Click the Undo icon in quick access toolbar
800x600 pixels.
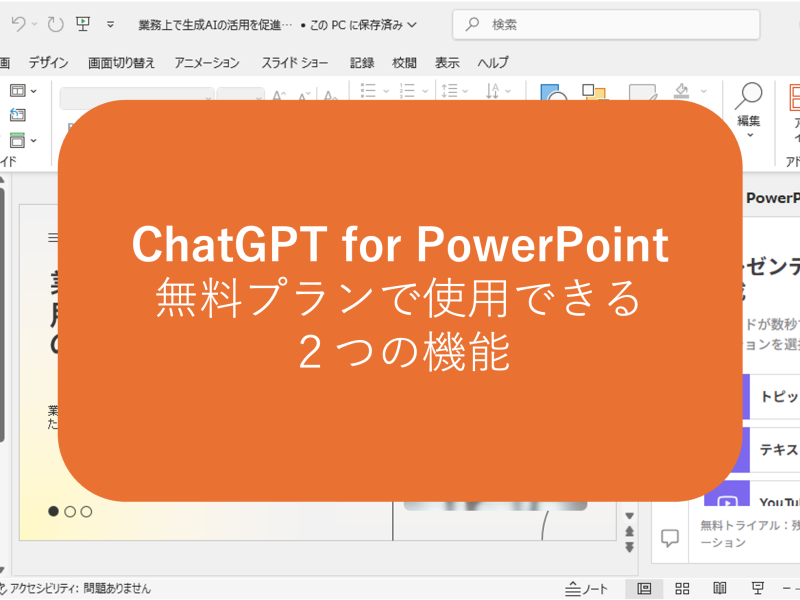point(16,23)
